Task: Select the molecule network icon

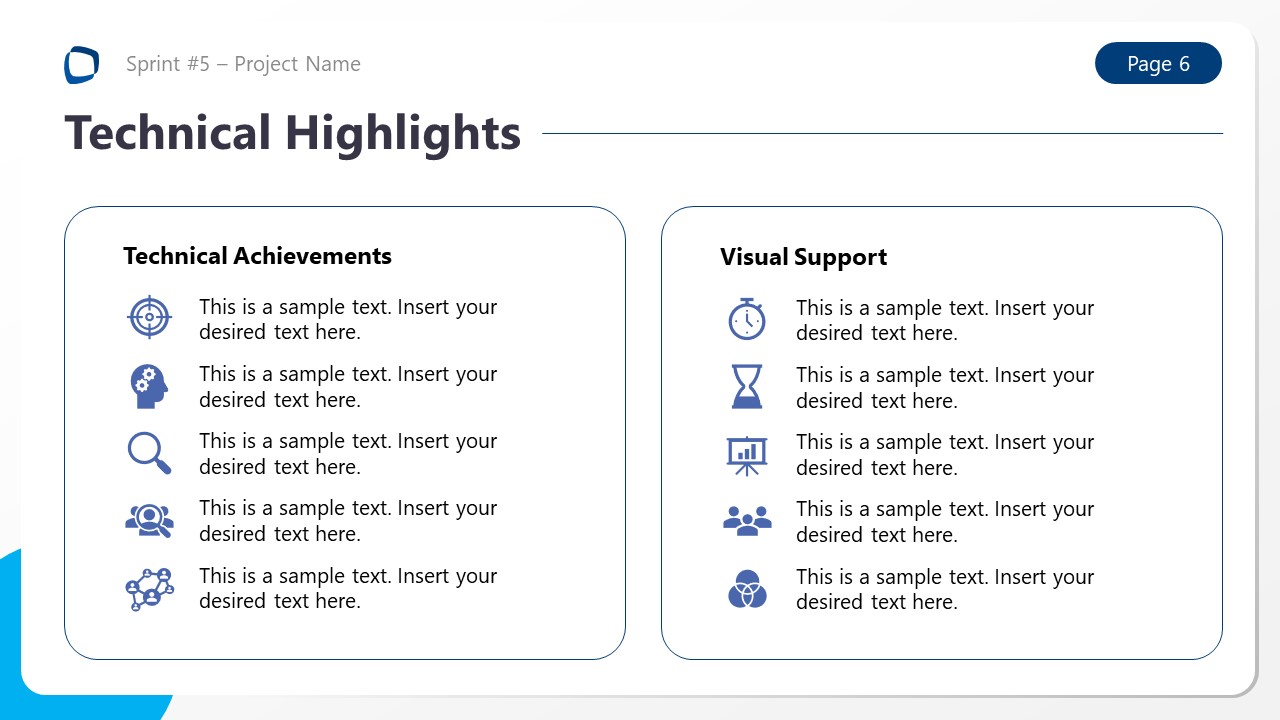Action: [x=148, y=588]
